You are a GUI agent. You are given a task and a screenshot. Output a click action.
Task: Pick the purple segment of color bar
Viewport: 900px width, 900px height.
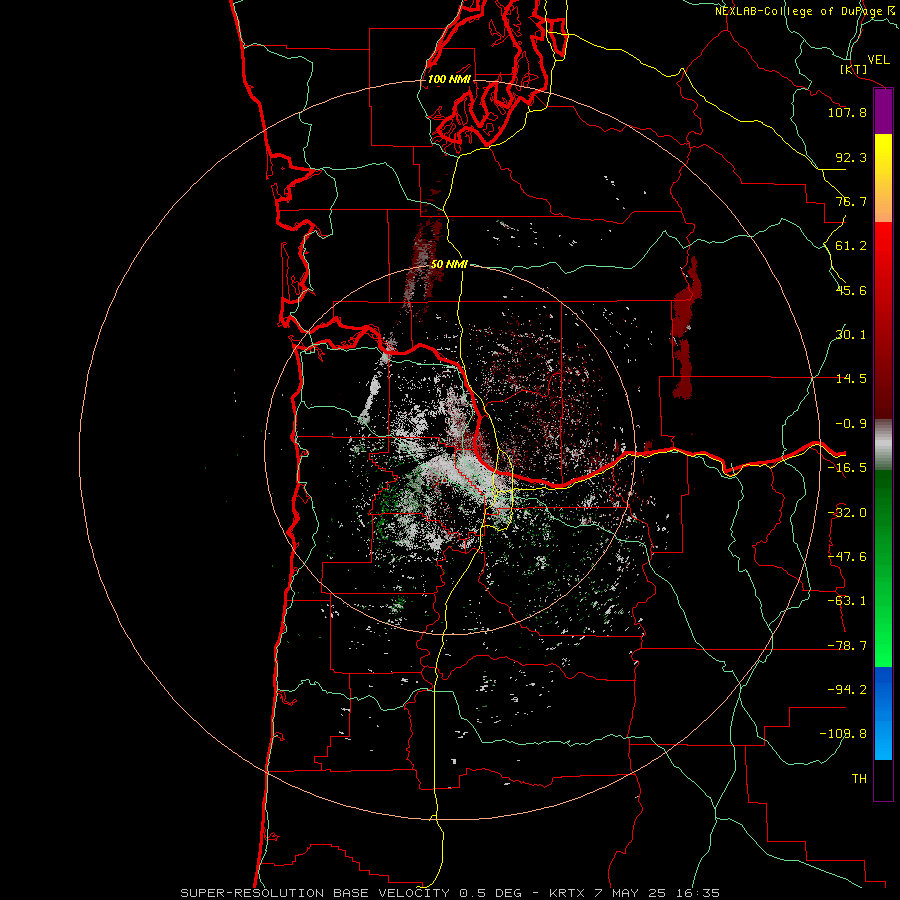(883, 112)
